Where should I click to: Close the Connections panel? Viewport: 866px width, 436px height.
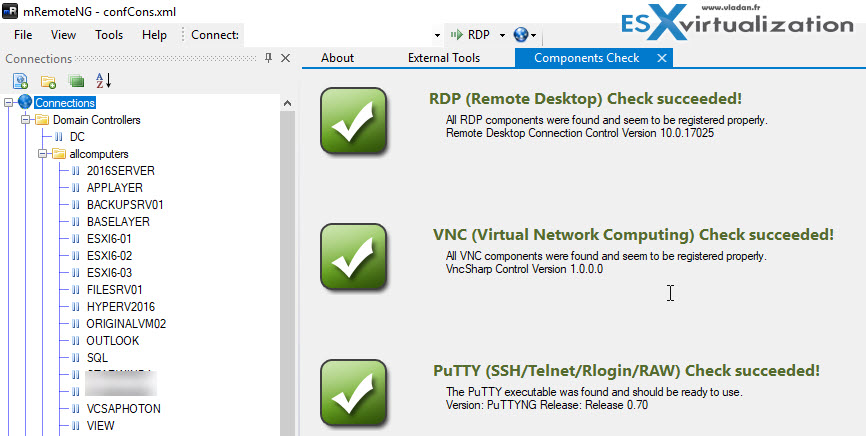286,58
